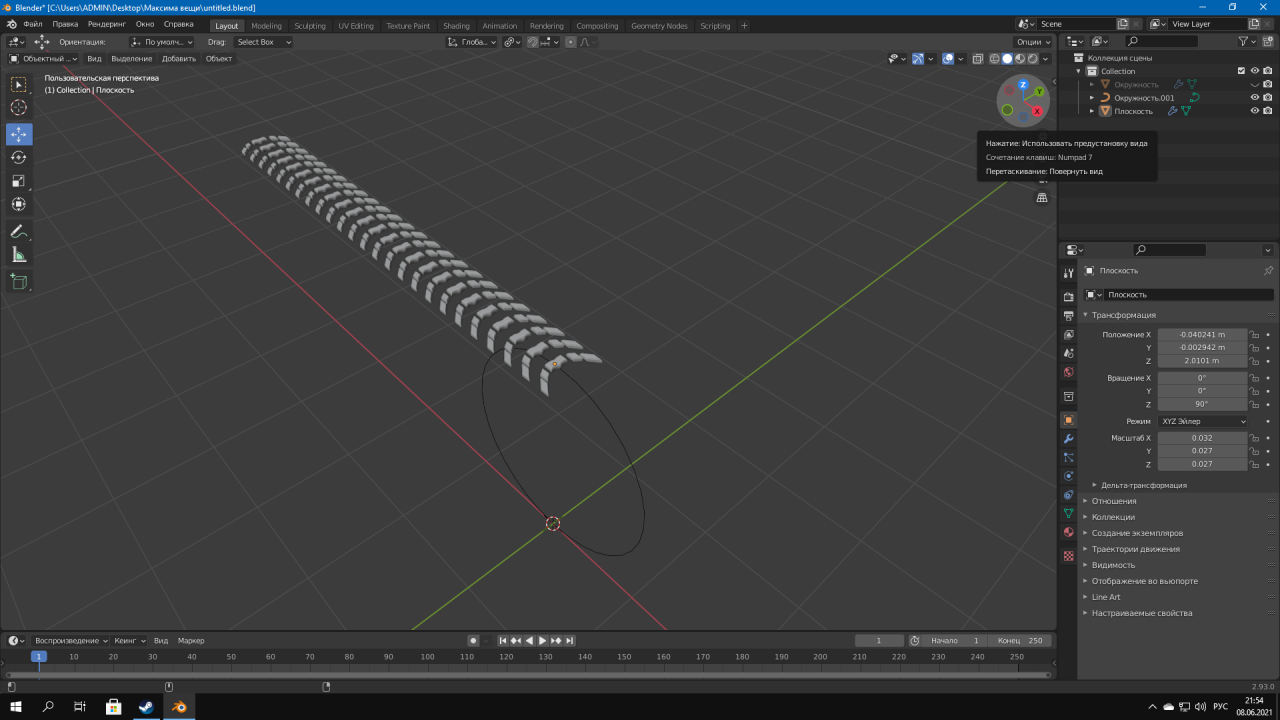Viewport: 1280px width, 720px height.
Task: Open the Опции options dropdown
Action: (x=1033, y=42)
